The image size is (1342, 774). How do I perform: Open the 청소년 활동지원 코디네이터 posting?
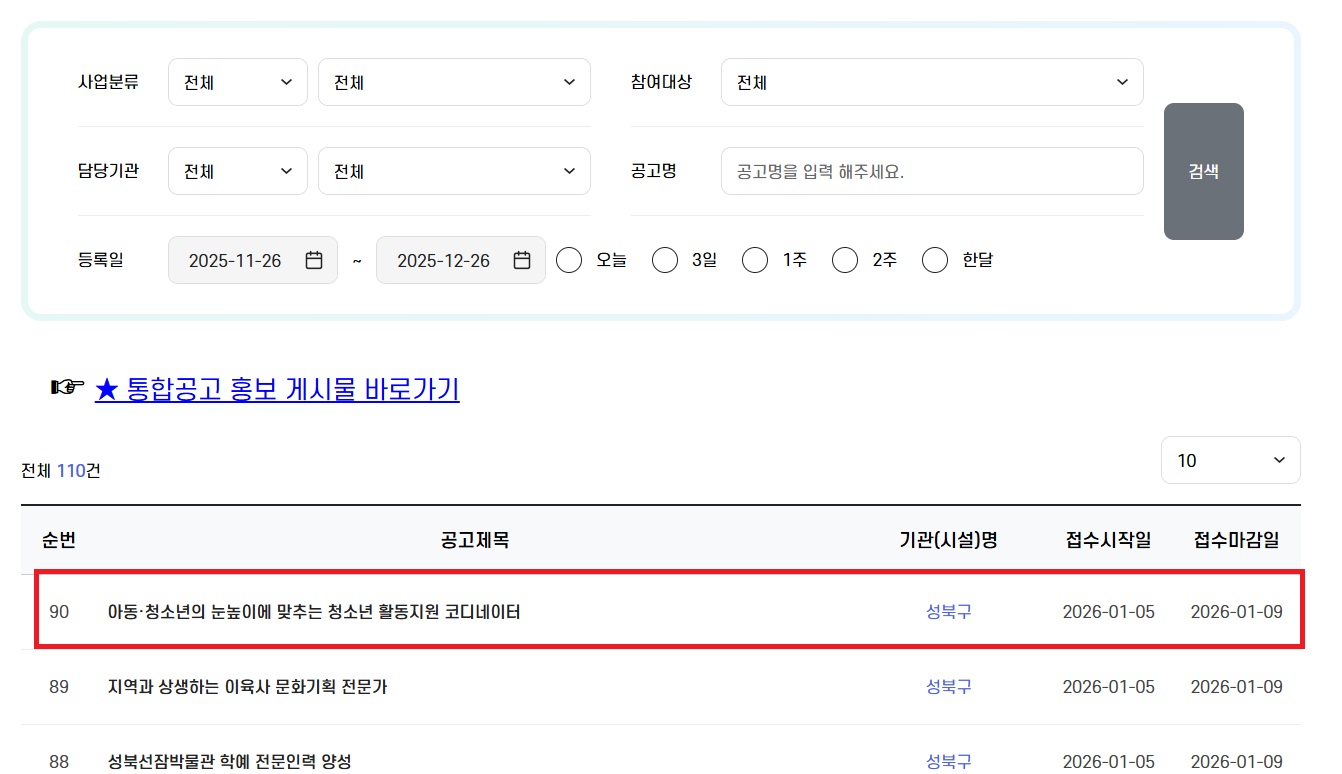314,612
